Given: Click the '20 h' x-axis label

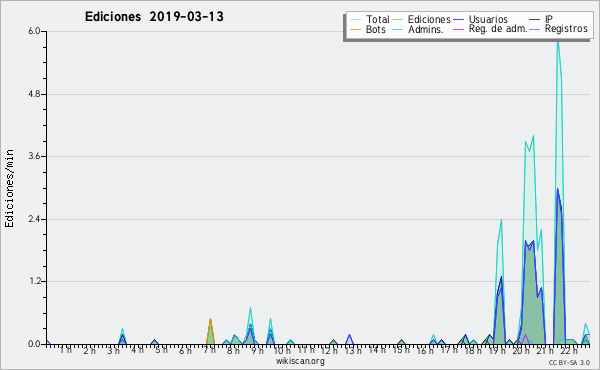Looking at the screenshot, I should pos(521,350).
